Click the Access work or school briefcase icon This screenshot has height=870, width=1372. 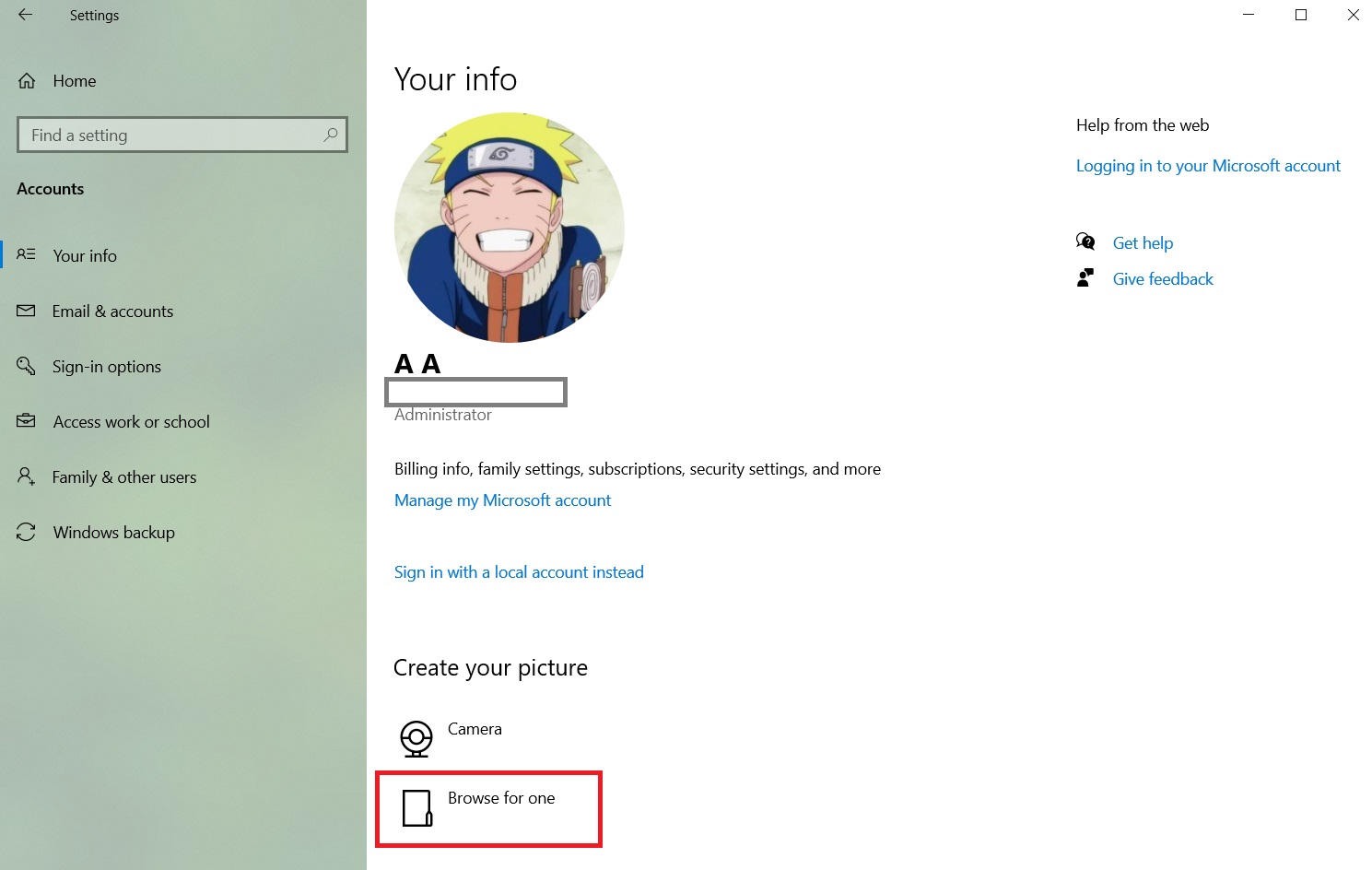click(x=26, y=421)
